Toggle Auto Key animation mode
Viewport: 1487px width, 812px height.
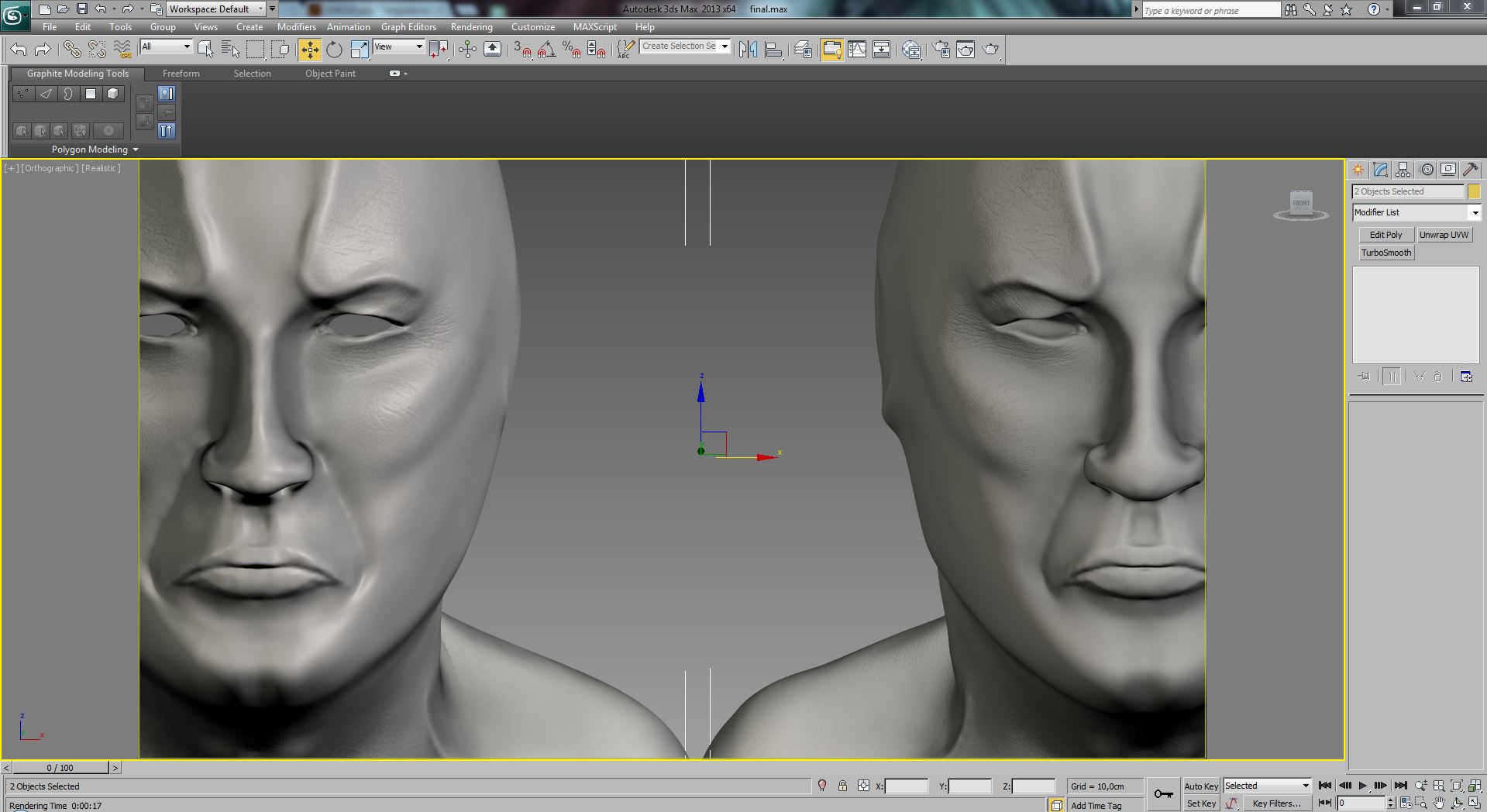[x=1200, y=786]
